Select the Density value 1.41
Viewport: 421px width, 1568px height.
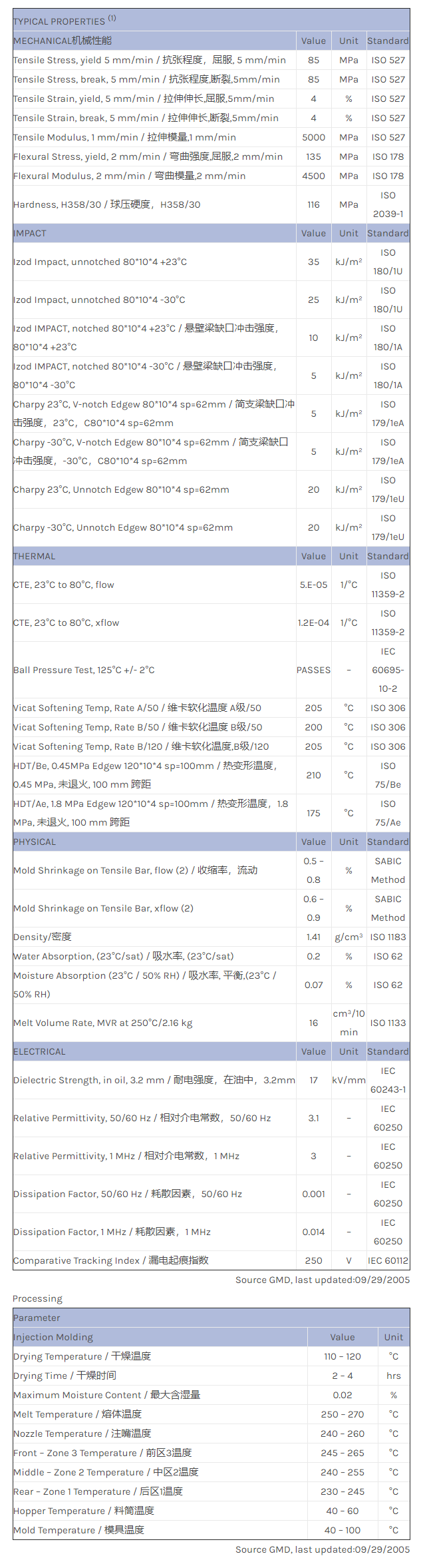point(313,937)
